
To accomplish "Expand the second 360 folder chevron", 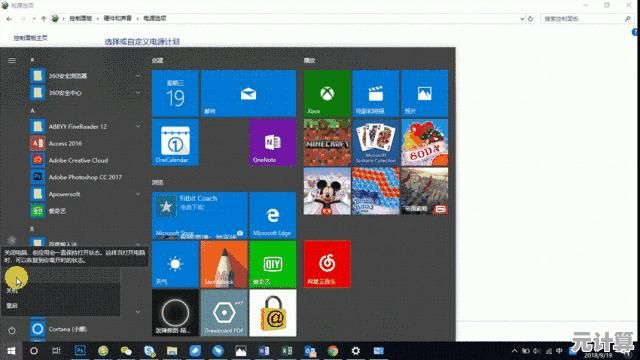I will [138, 93].
